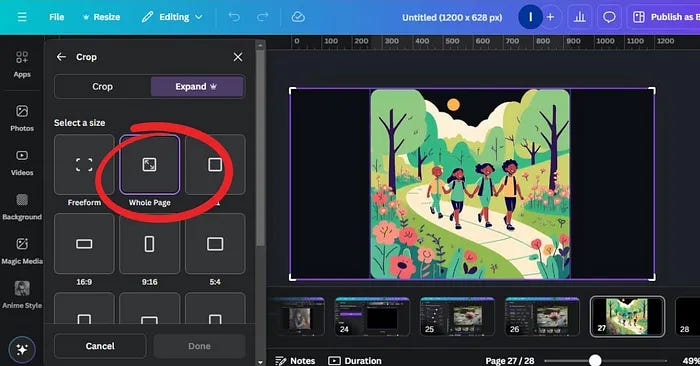Click scrollbar down arrow in panel
Viewport: 700px width, 366px height.
260,362
